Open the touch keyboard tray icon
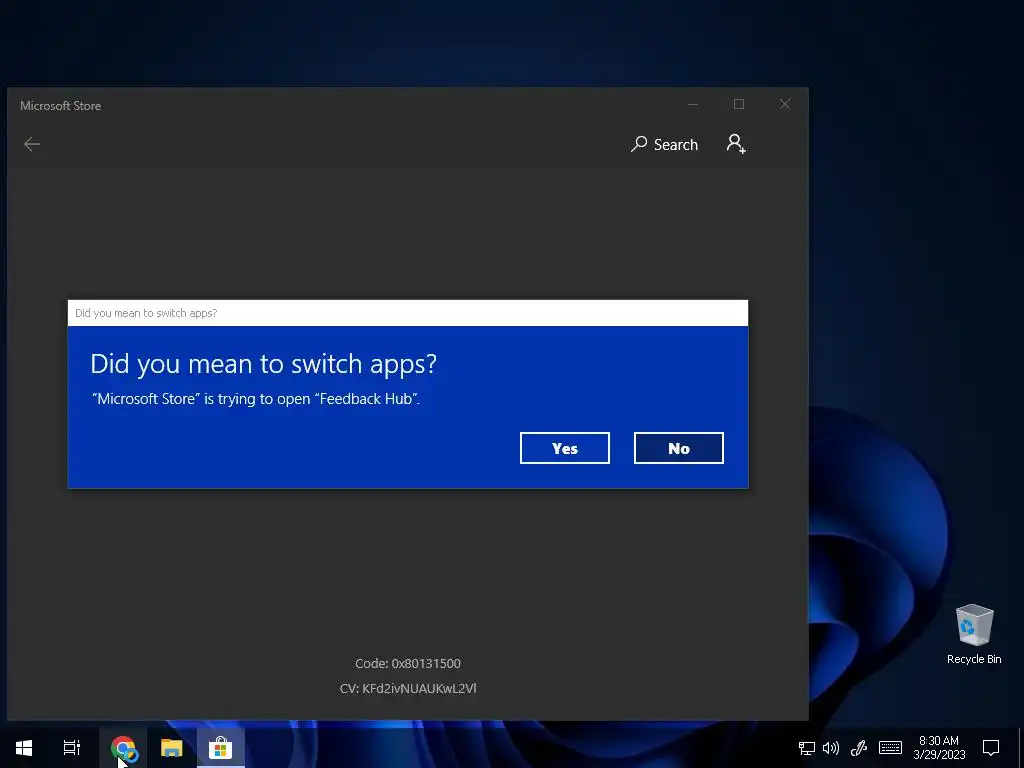Screen dimensions: 1024x768 (890, 748)
